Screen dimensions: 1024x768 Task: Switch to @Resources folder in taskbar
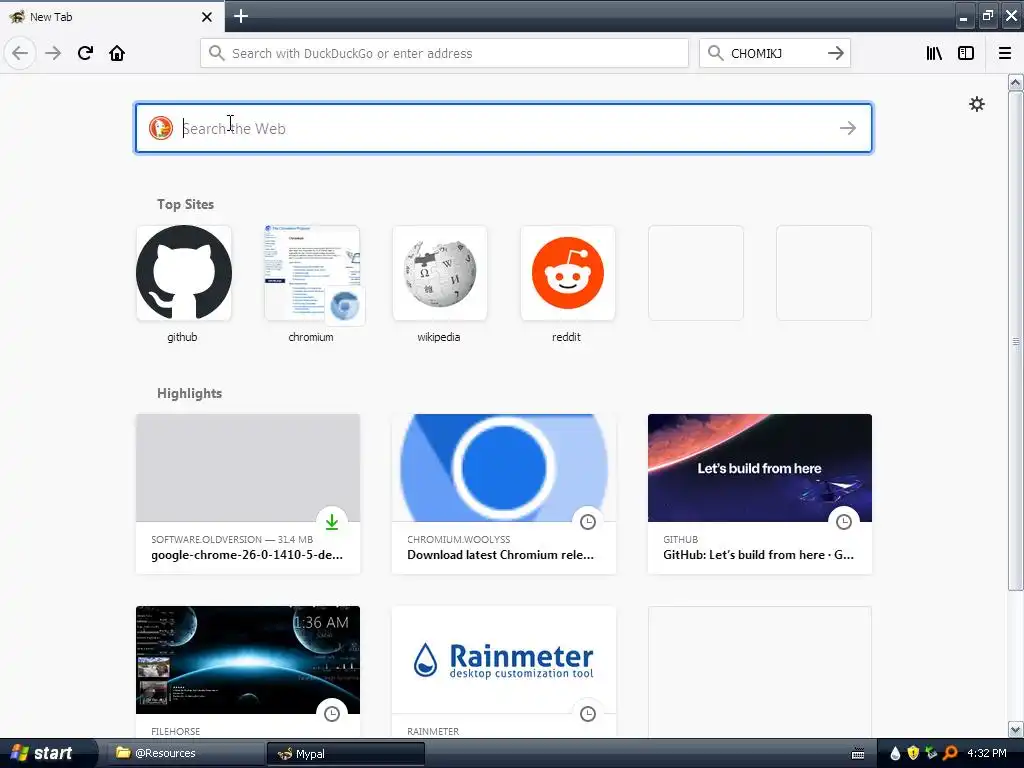click(x=185, y=753)
